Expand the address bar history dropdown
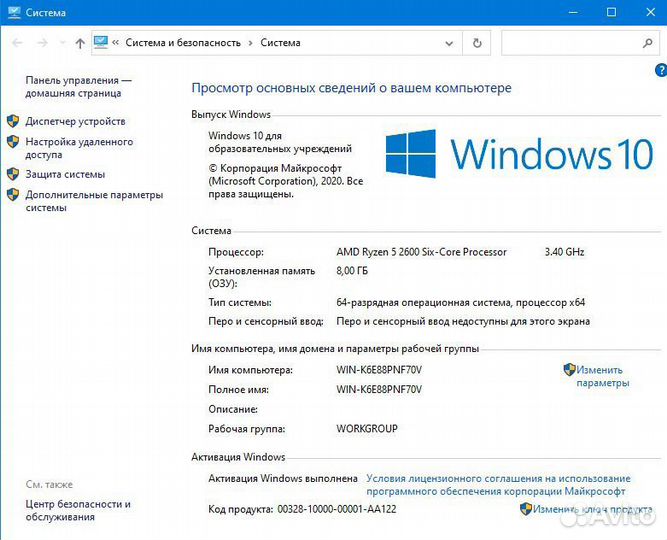This screenshot has width=667, height=540. click(450, 43)
